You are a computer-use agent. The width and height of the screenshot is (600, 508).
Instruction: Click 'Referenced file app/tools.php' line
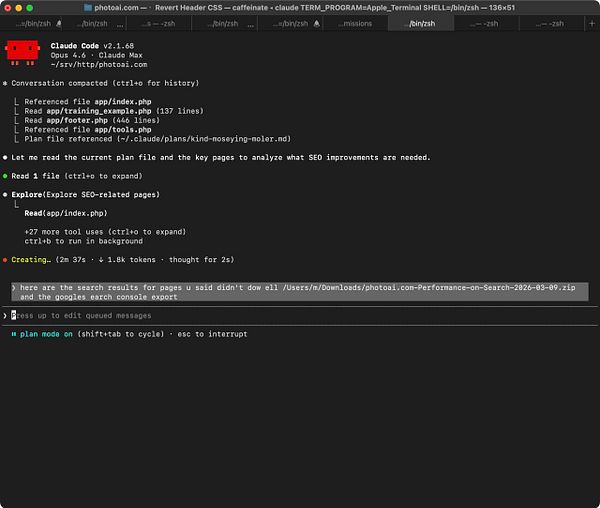click(88, 130)
